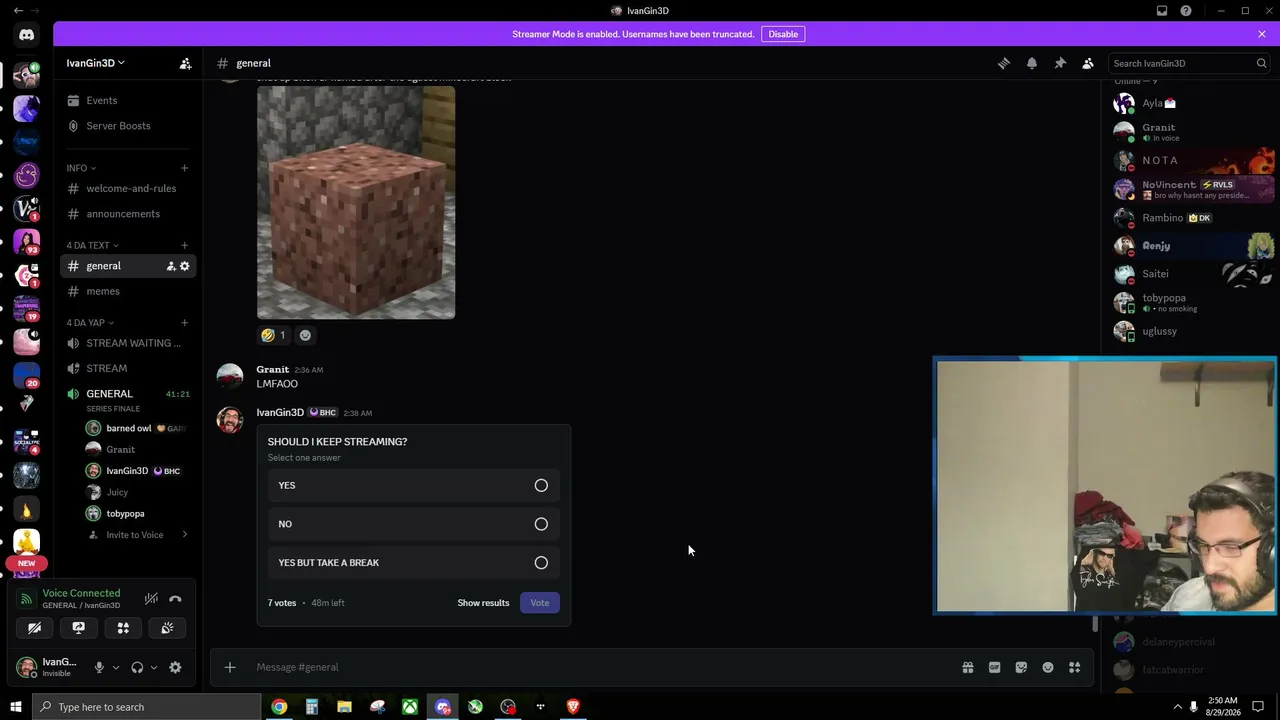
Task: Open Discord help in the title bar
Action: pos(1186,11)
